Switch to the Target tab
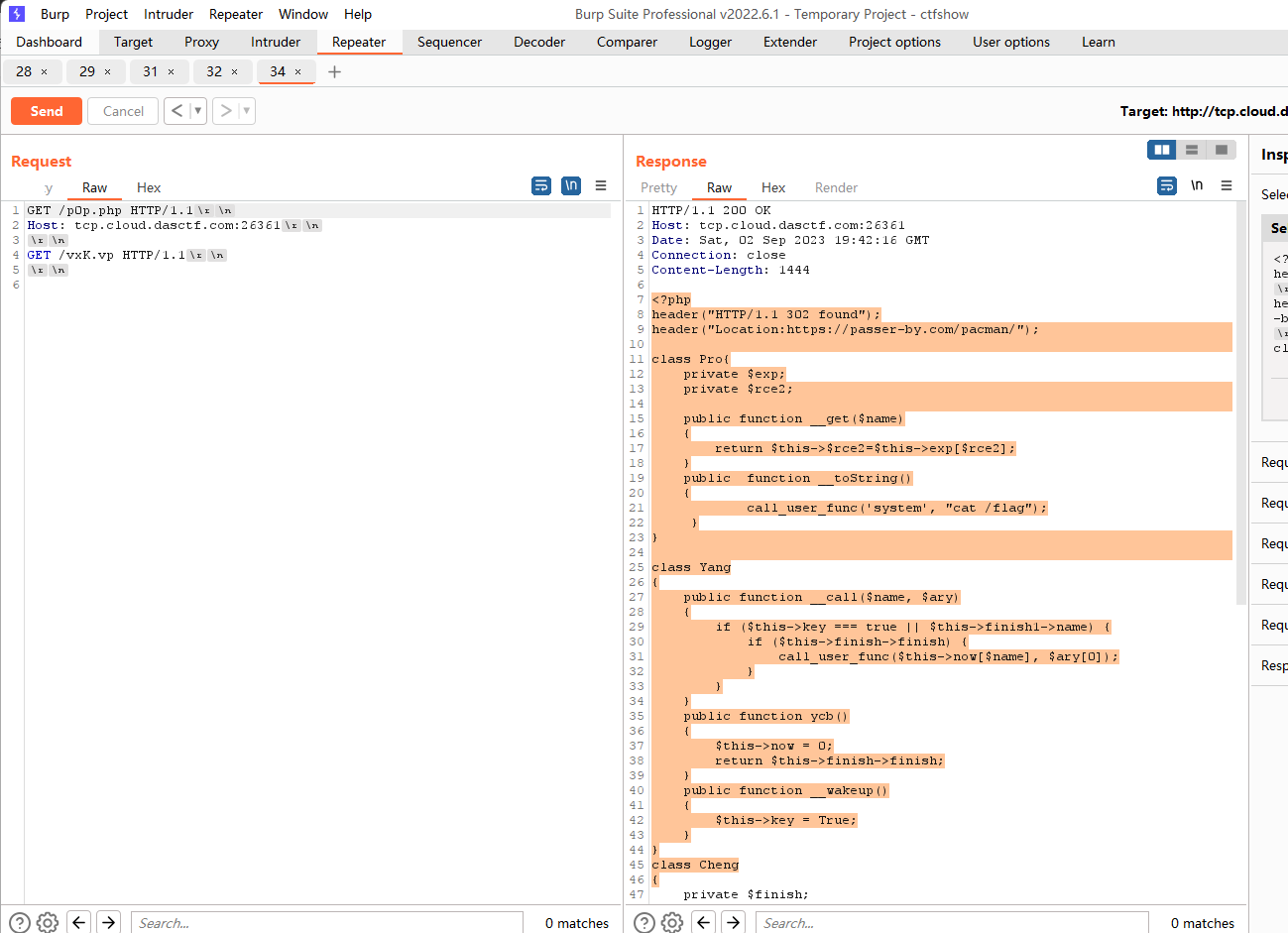This screenshot has height=933, width=1288. 133,42
